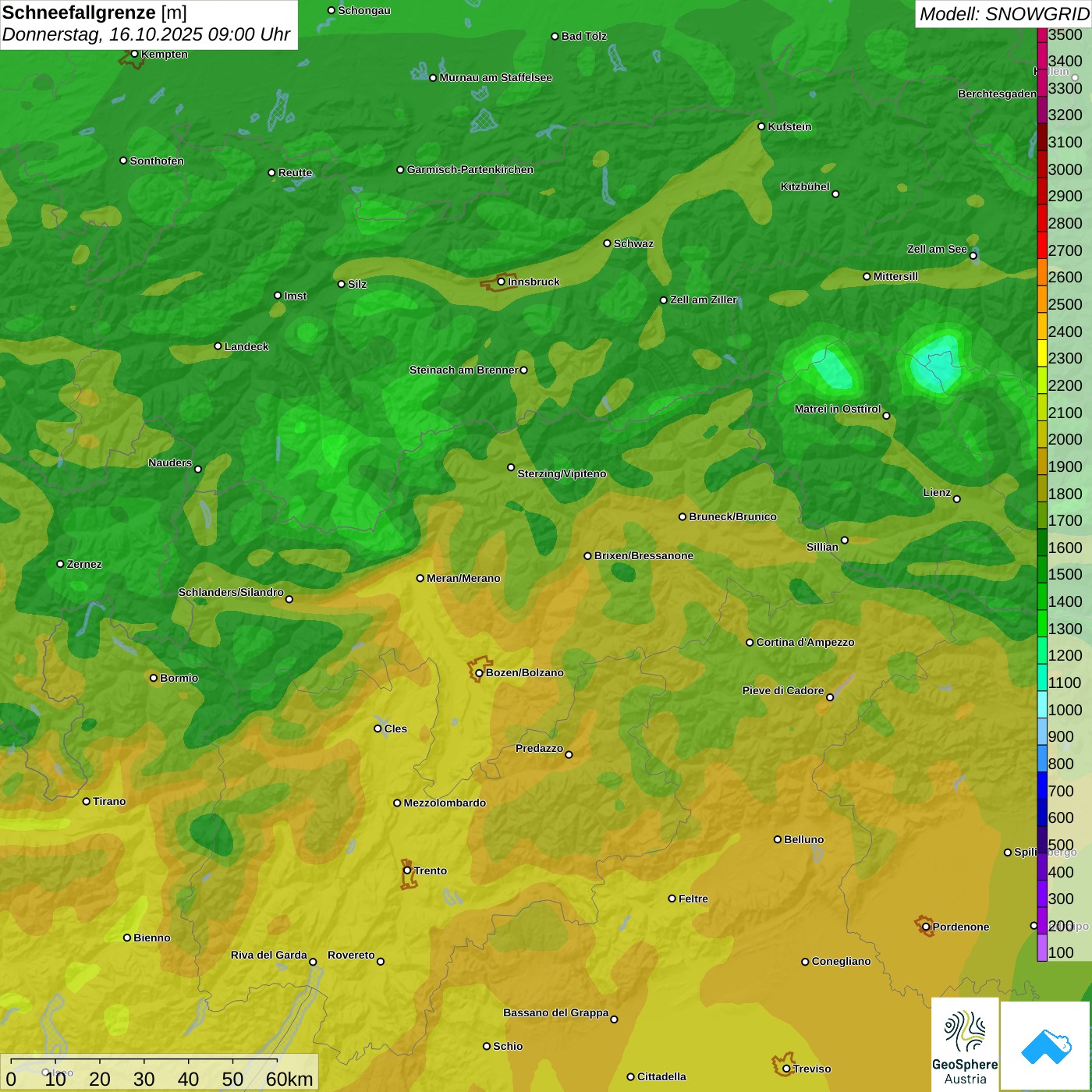Viewport: 1092px width, 1092px height.
Task: Click the Schio label
Action: click(508, 1046)
